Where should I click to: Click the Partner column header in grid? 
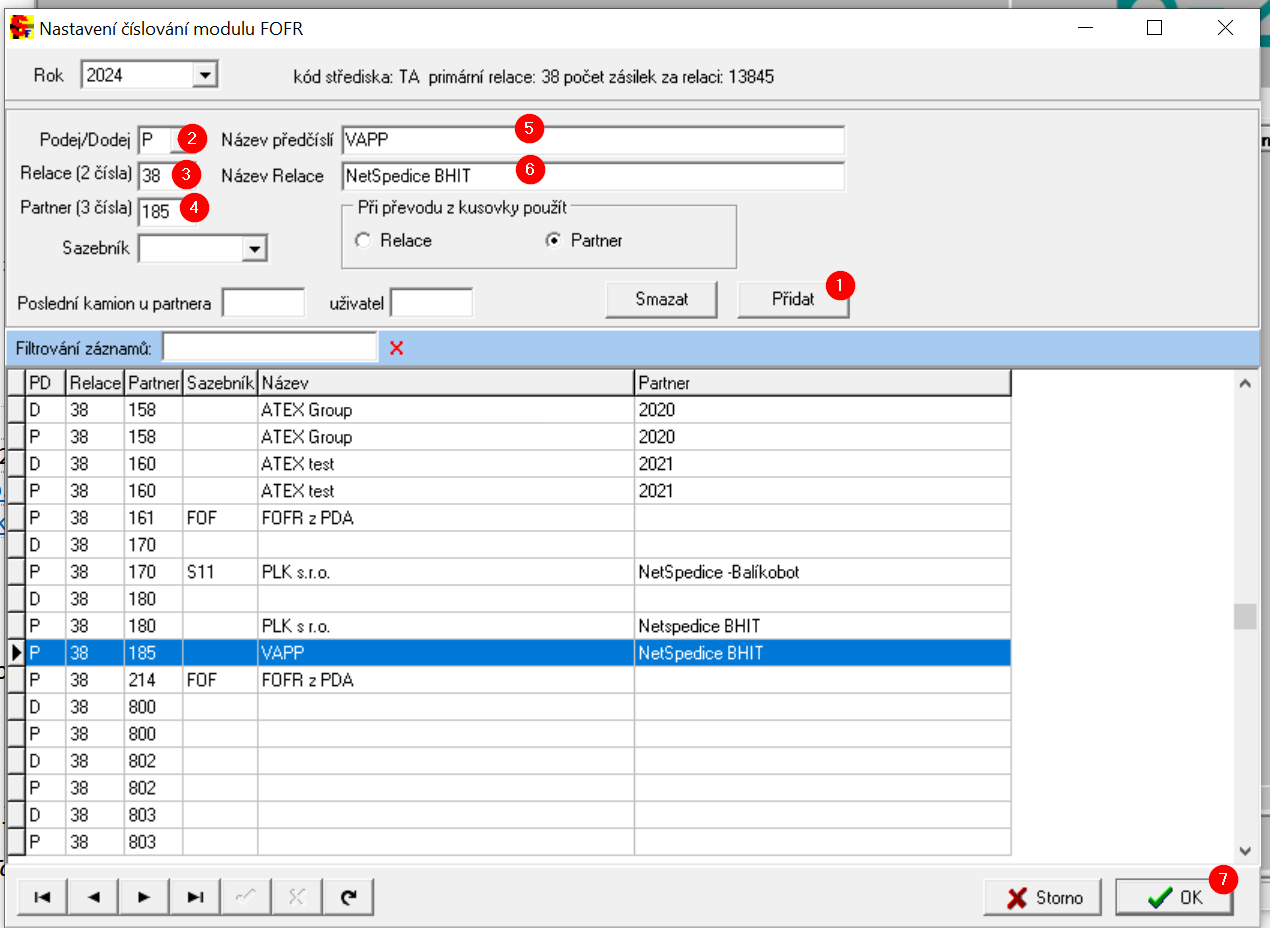(x=821, y=383)
